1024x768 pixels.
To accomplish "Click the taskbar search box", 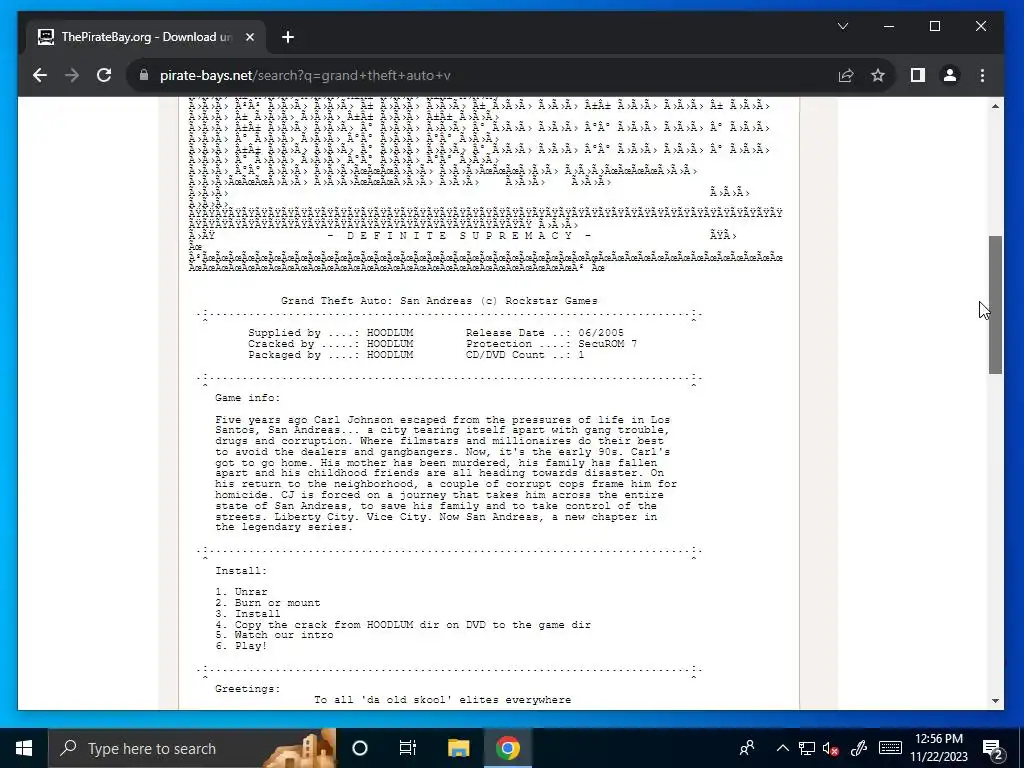I will coord(193,748).
